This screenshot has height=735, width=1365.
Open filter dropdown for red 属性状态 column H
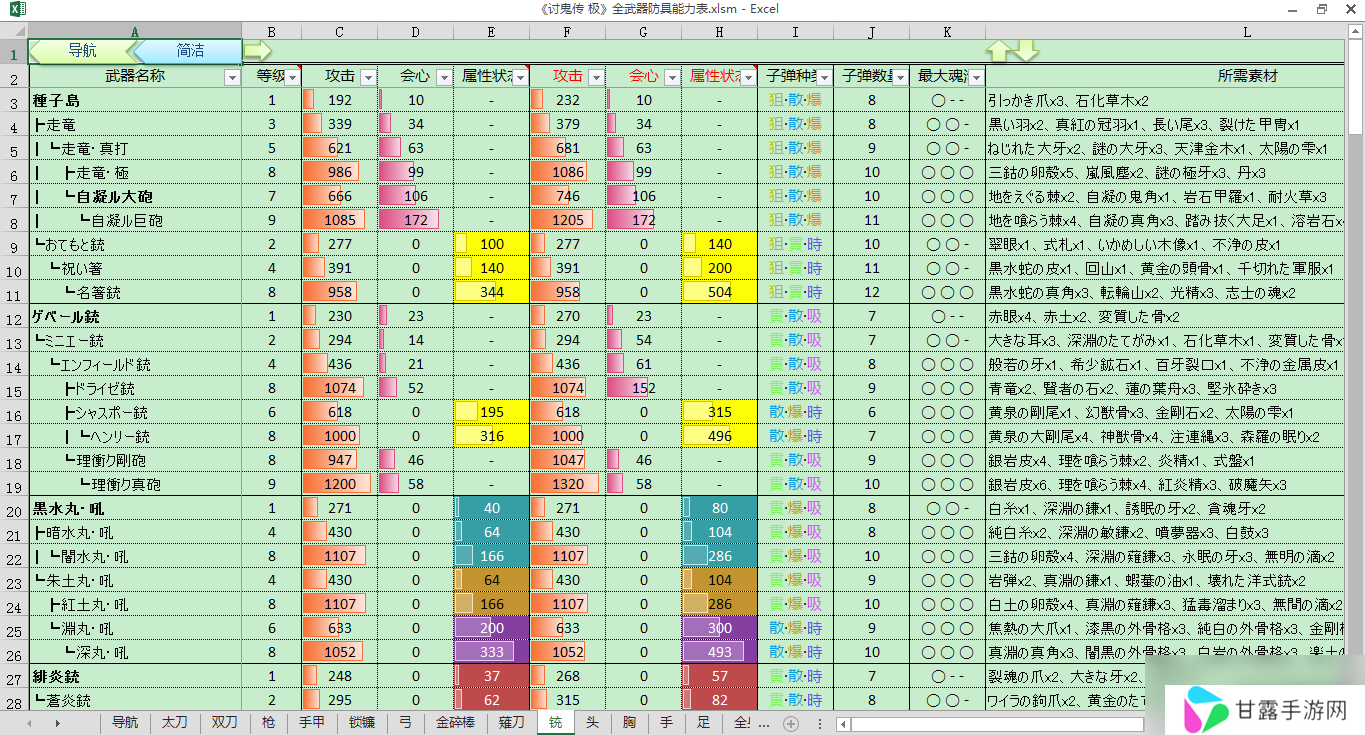(x=747, y=77)
